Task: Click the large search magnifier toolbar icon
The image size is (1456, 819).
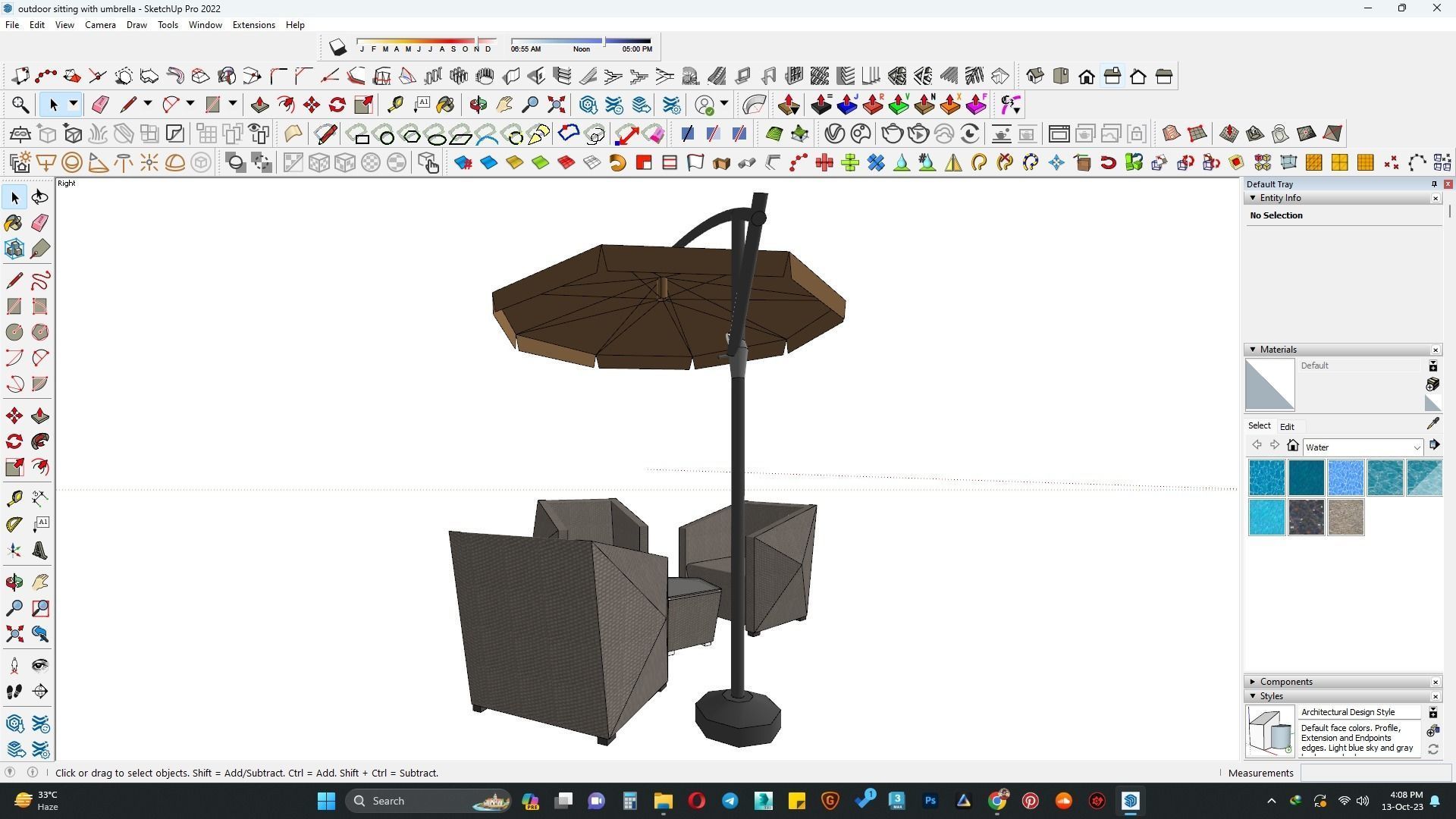Action: coord(20,105)
